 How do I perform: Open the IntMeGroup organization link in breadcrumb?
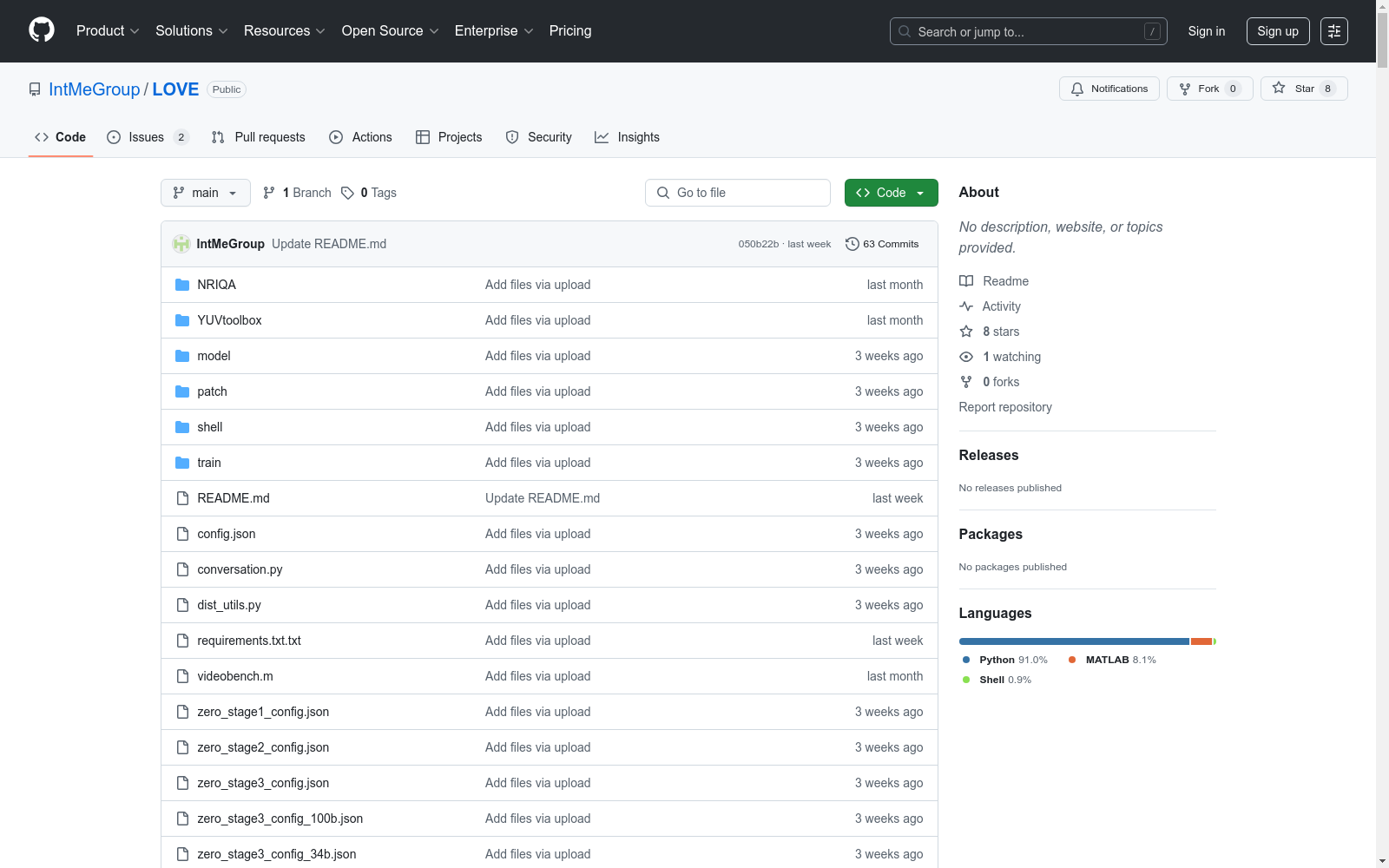coord(95,89)
